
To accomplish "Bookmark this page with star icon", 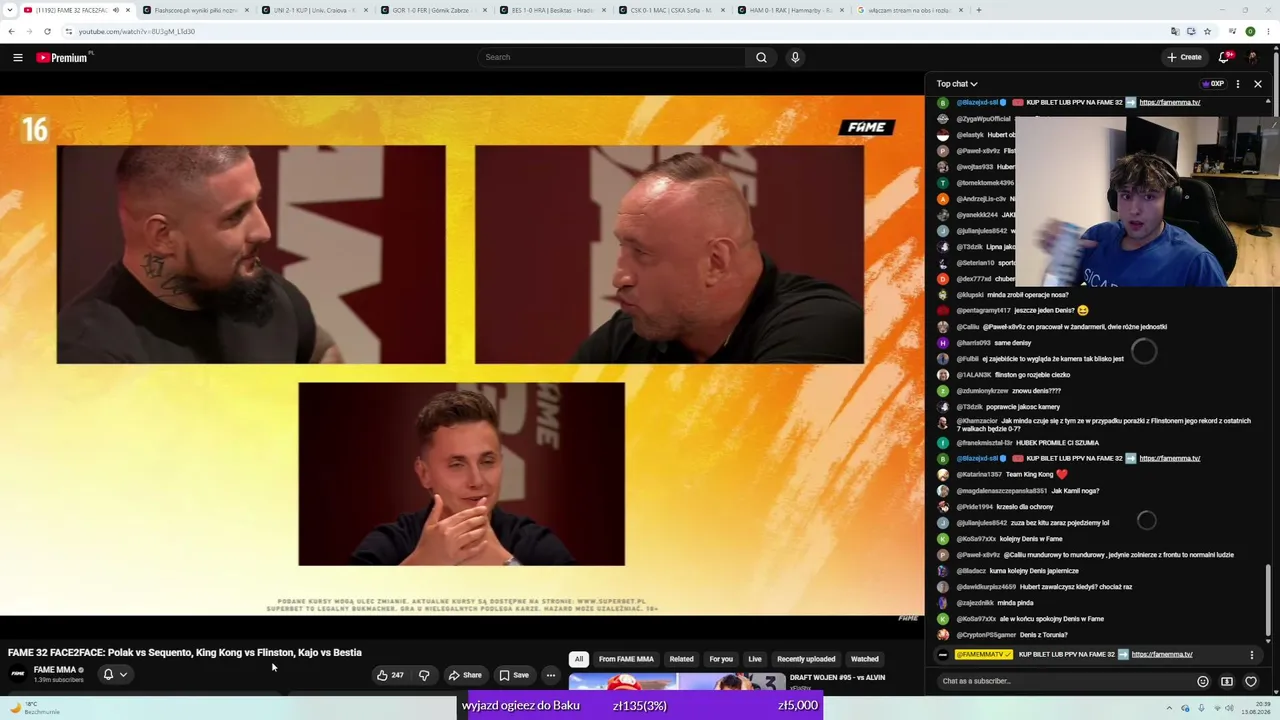I will [x=1206, y=31].
